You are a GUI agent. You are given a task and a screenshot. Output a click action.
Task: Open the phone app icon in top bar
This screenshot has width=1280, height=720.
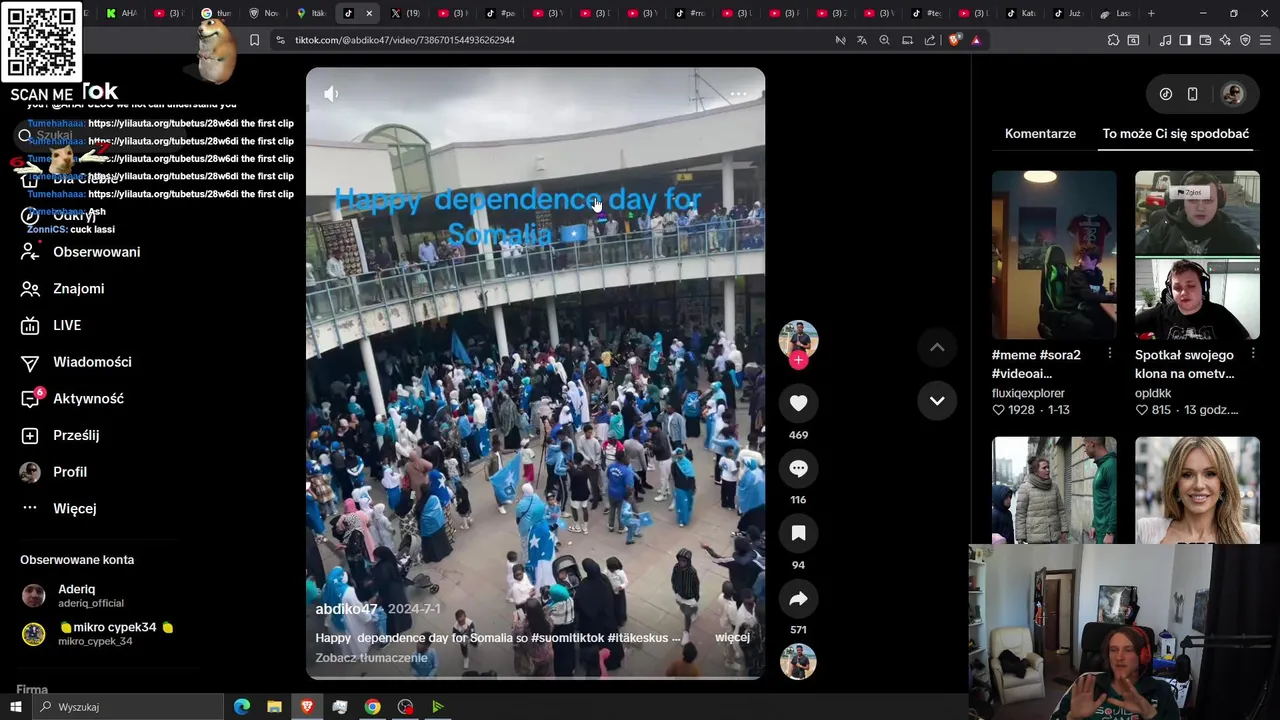click(x=1192, y=94)
